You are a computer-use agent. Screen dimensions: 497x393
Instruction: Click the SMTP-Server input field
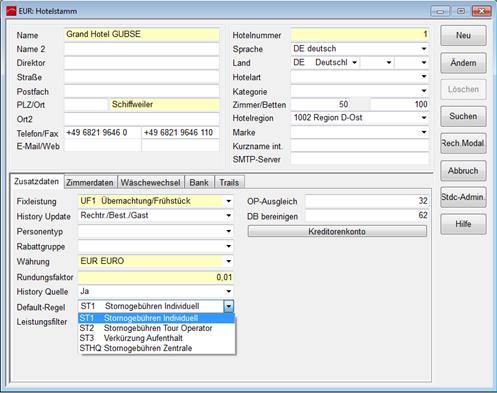coord(360,159)
